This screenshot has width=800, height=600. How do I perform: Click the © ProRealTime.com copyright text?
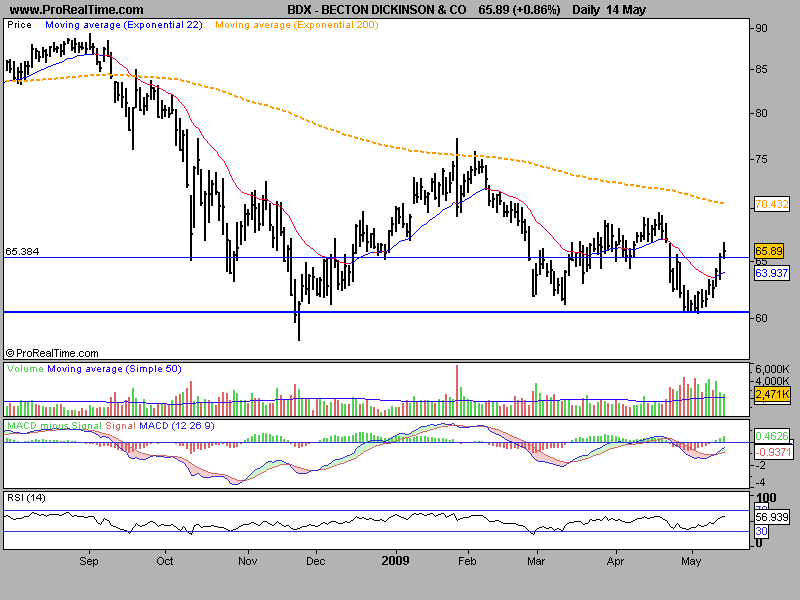(52, 353)
